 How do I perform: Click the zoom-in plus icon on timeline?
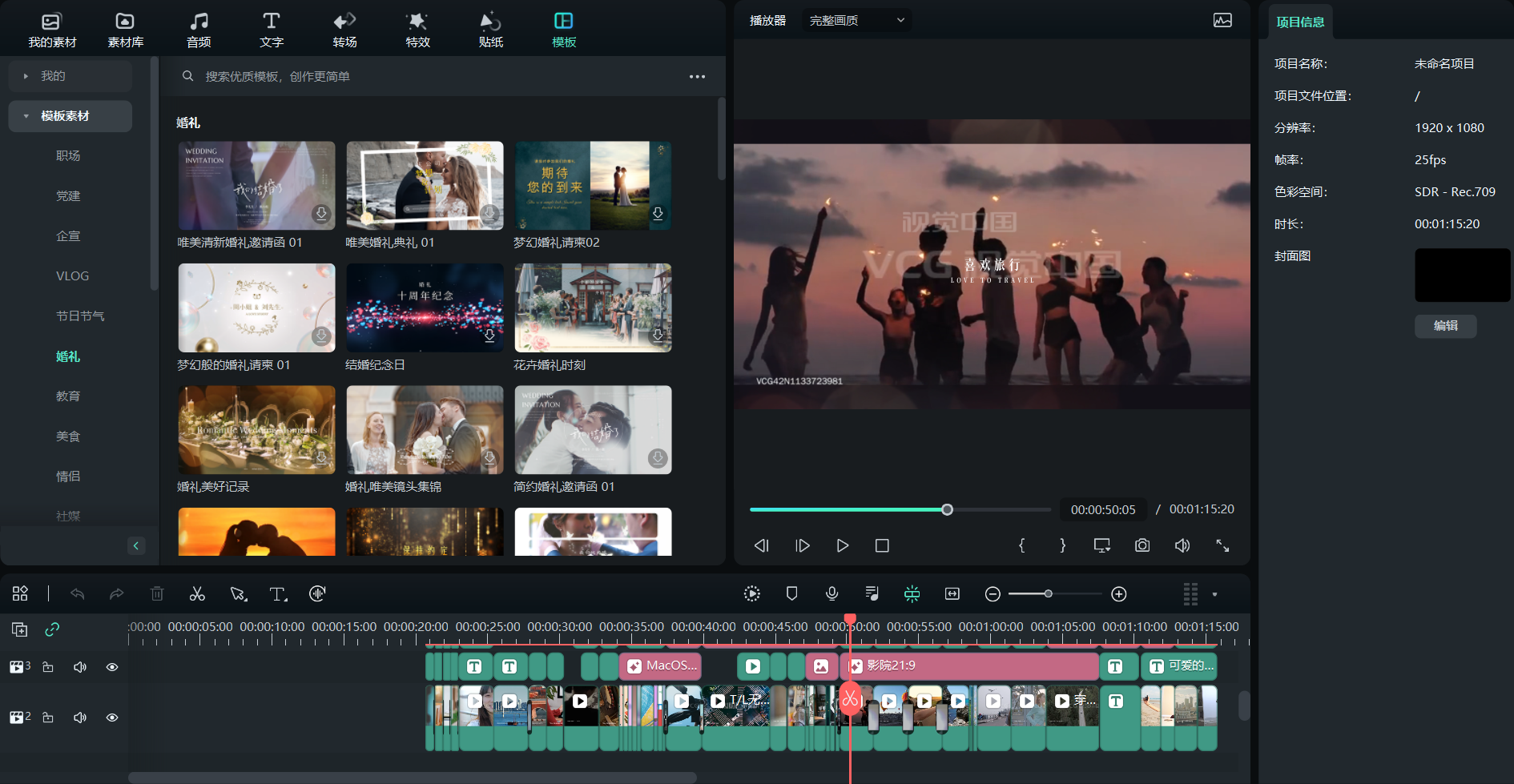pyautogui.click(x=1119, y=593)
